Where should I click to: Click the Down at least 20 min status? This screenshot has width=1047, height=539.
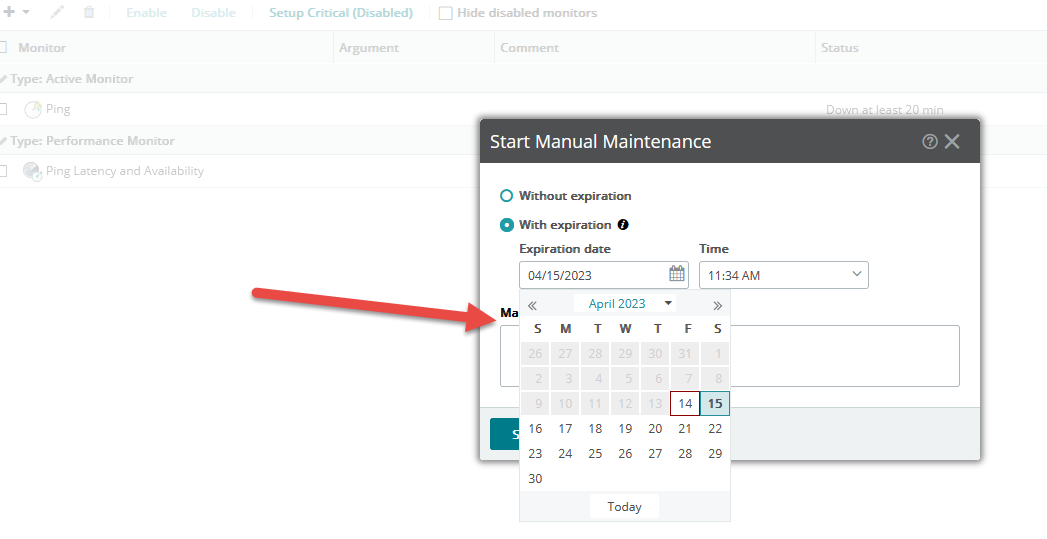pos(885,110)
